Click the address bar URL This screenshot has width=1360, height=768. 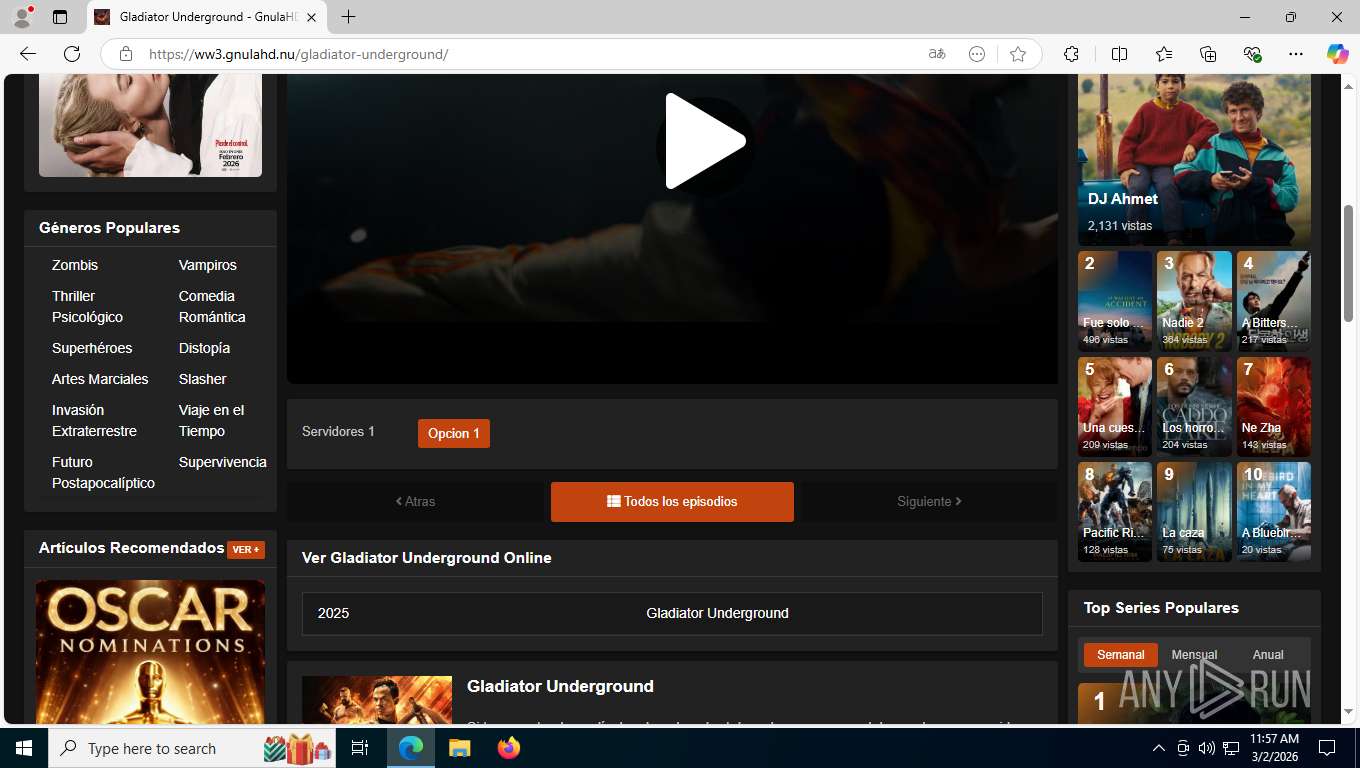click(x=298, y=54)
